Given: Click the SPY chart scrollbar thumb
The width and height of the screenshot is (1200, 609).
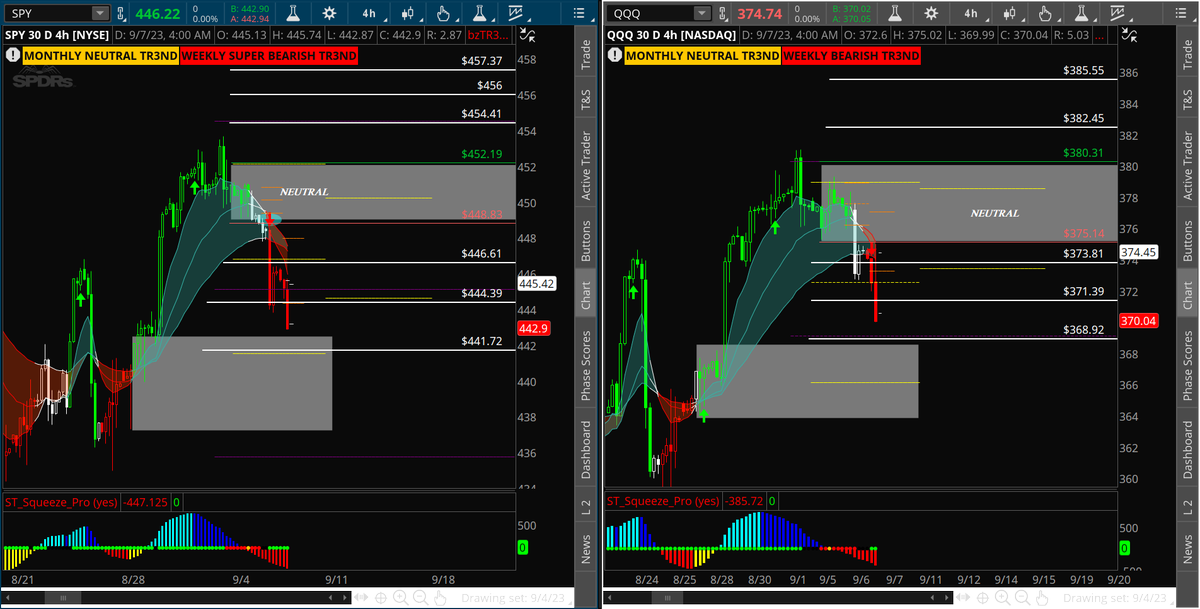Looking at the screenshot, I should [x=63, y=598].
